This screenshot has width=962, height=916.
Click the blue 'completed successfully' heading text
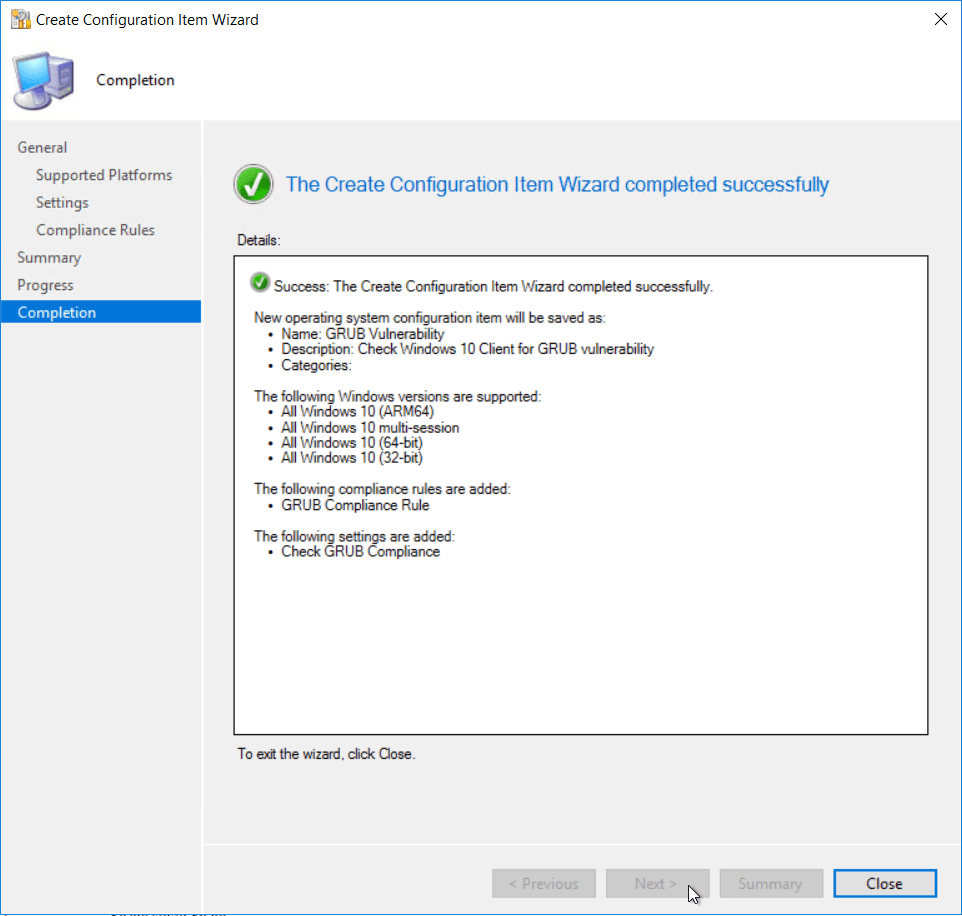[557, 185]
